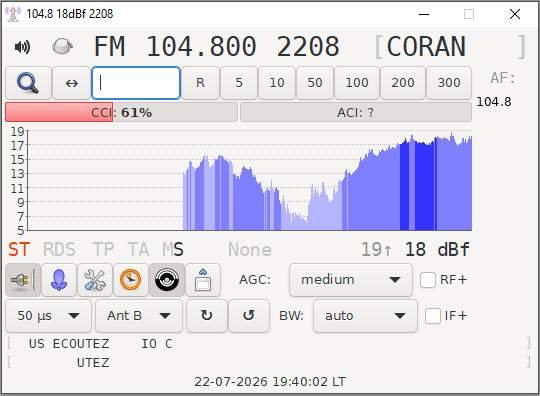Mute audio with the speaker icon
The image size is (540, 396).
22,47
